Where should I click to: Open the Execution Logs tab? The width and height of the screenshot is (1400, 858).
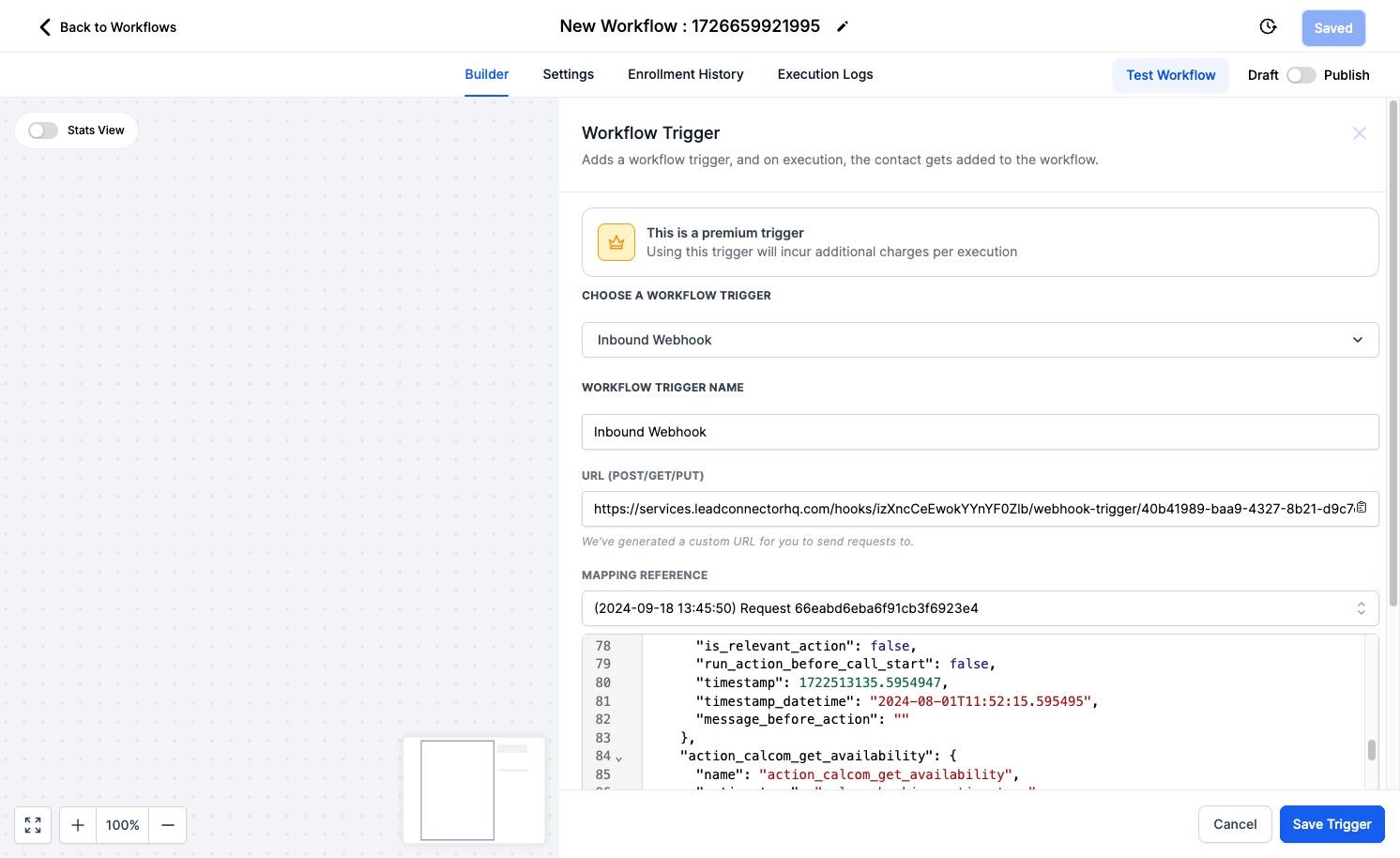[825, 74]
